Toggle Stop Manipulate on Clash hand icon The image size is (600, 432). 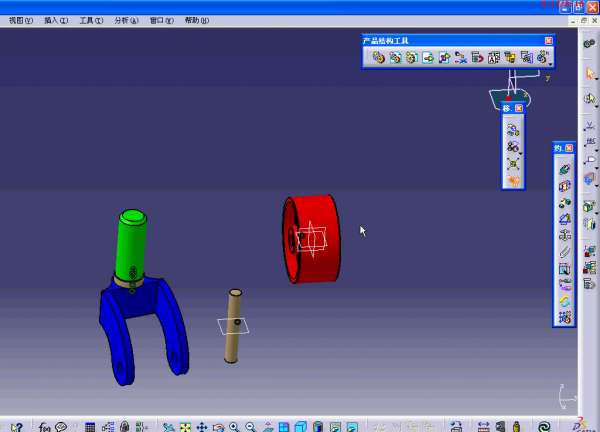point(513,181)
